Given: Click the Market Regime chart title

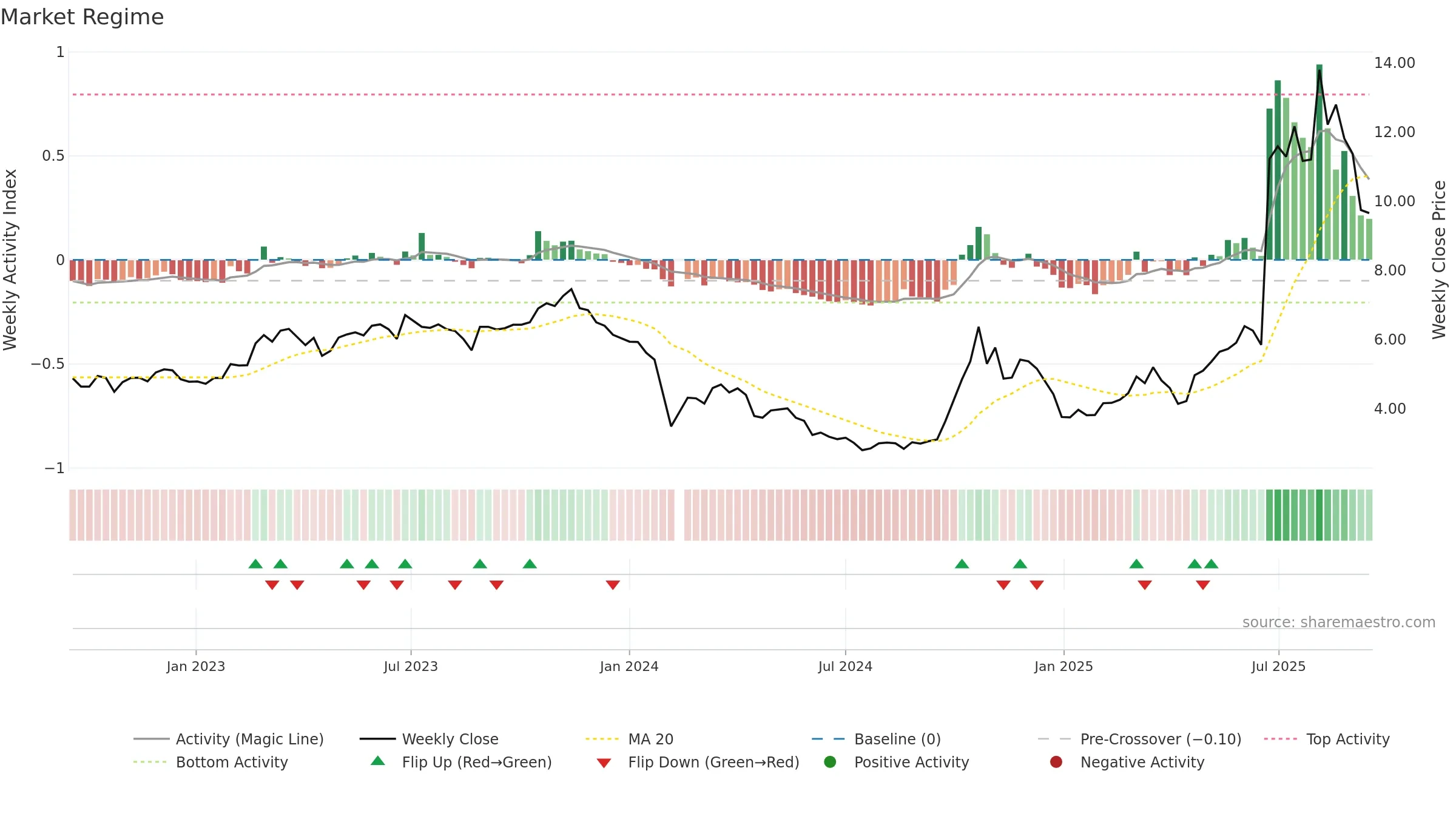Looking at the screenshot, I should (82, 17).
